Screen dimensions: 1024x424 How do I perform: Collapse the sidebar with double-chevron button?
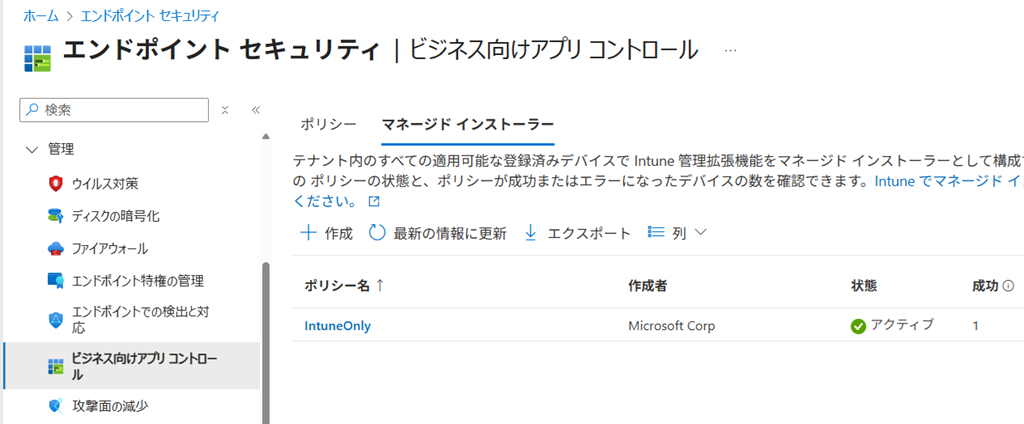point(255,110)
